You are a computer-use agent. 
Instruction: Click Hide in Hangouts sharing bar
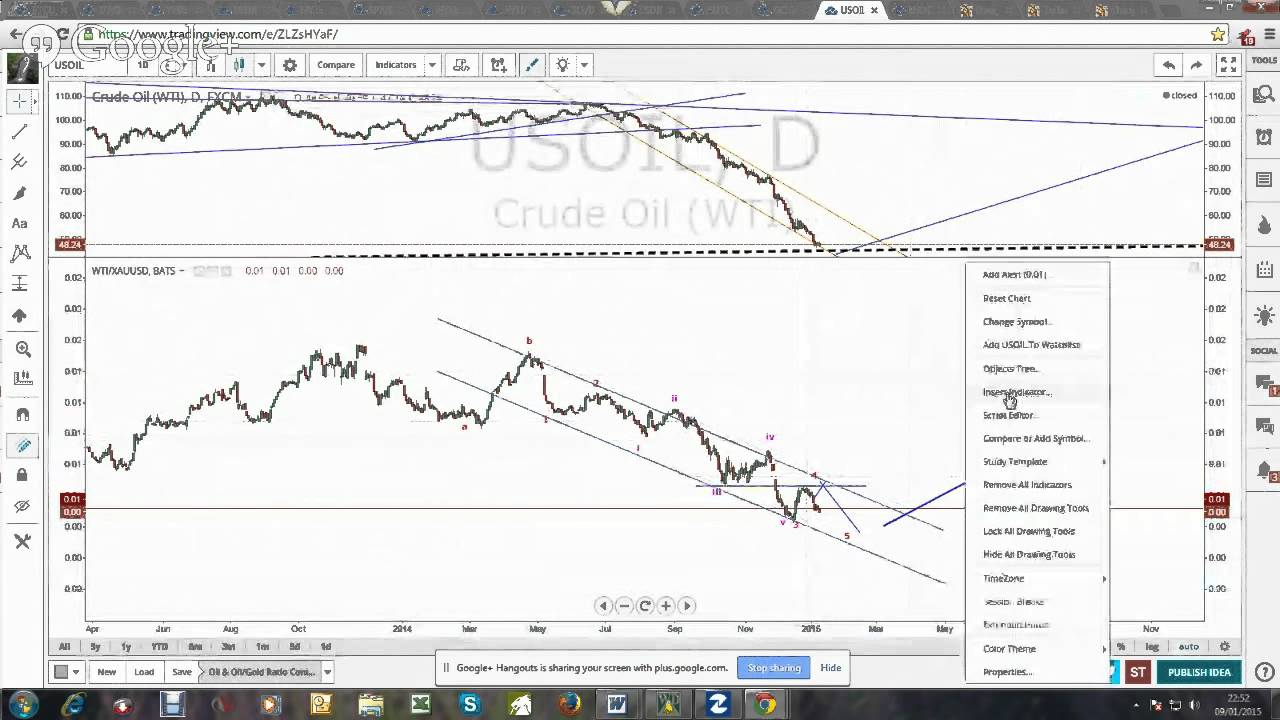point(831,668)
